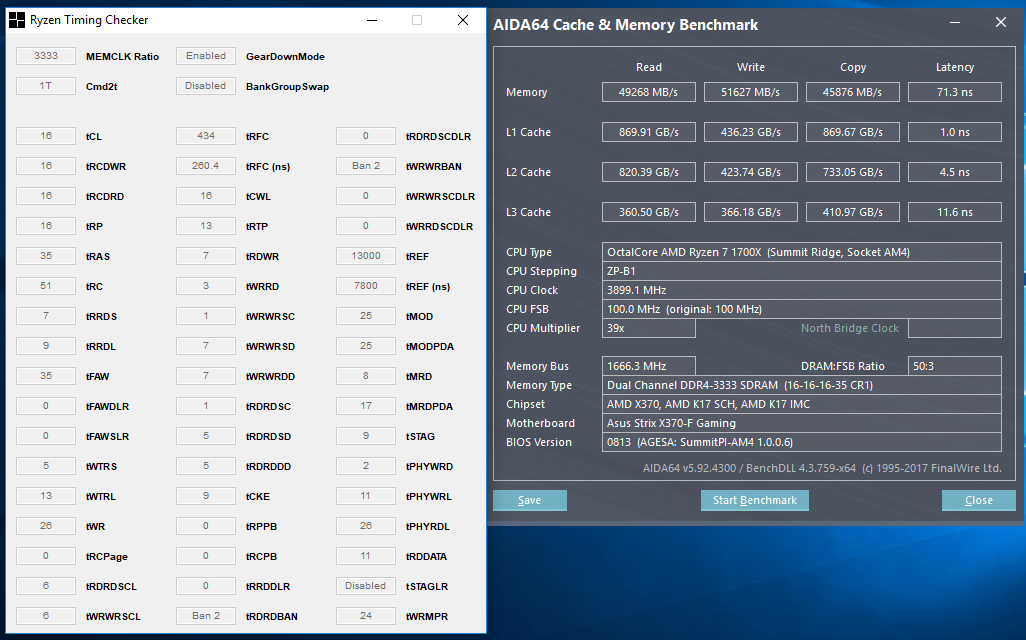Click the Chipset value AMD X370

[802, 404]
